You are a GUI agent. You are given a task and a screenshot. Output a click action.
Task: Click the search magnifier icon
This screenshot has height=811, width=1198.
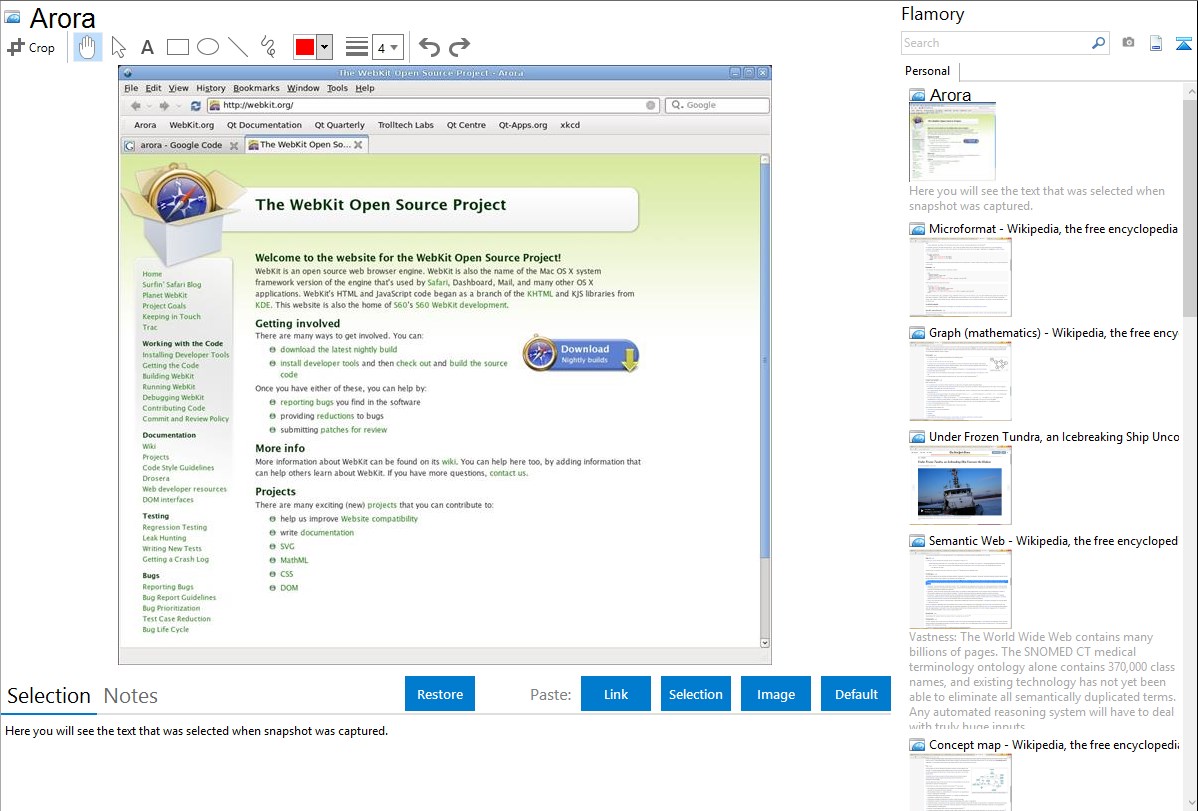(x=1099, y=43)
